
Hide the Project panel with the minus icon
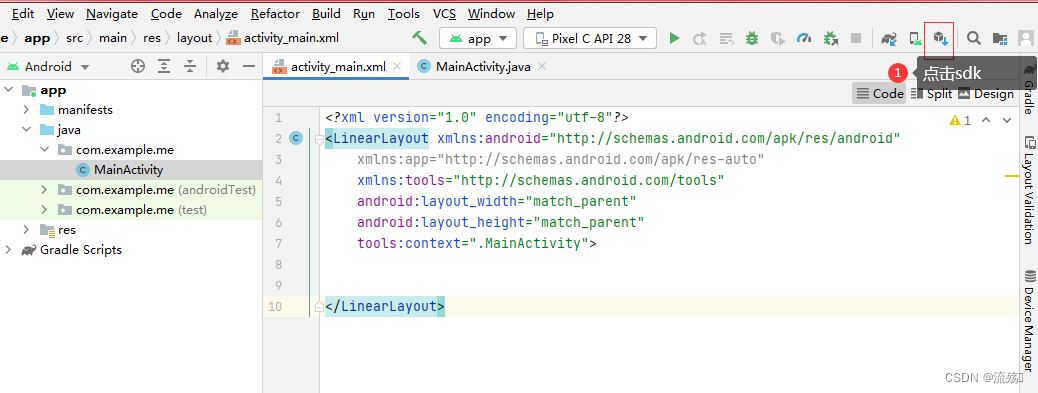pyautogui.click(x=249, y=66)
